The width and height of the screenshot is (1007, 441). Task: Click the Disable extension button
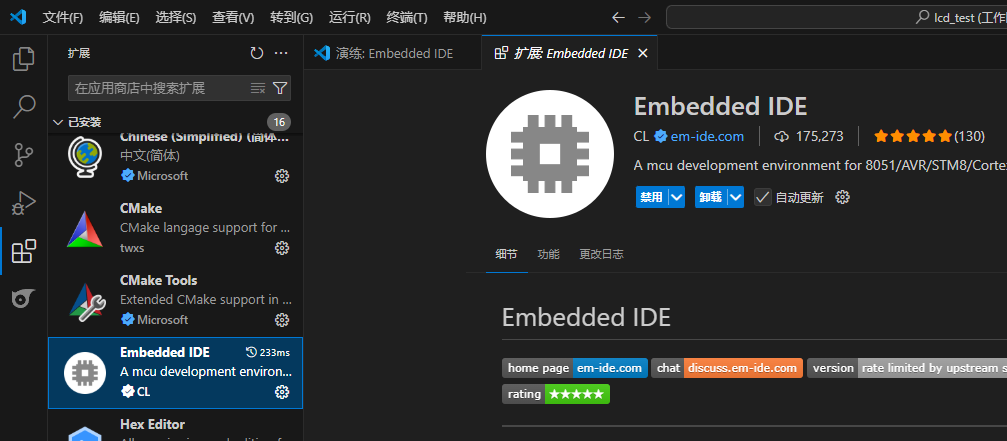(x=652, y=197)
